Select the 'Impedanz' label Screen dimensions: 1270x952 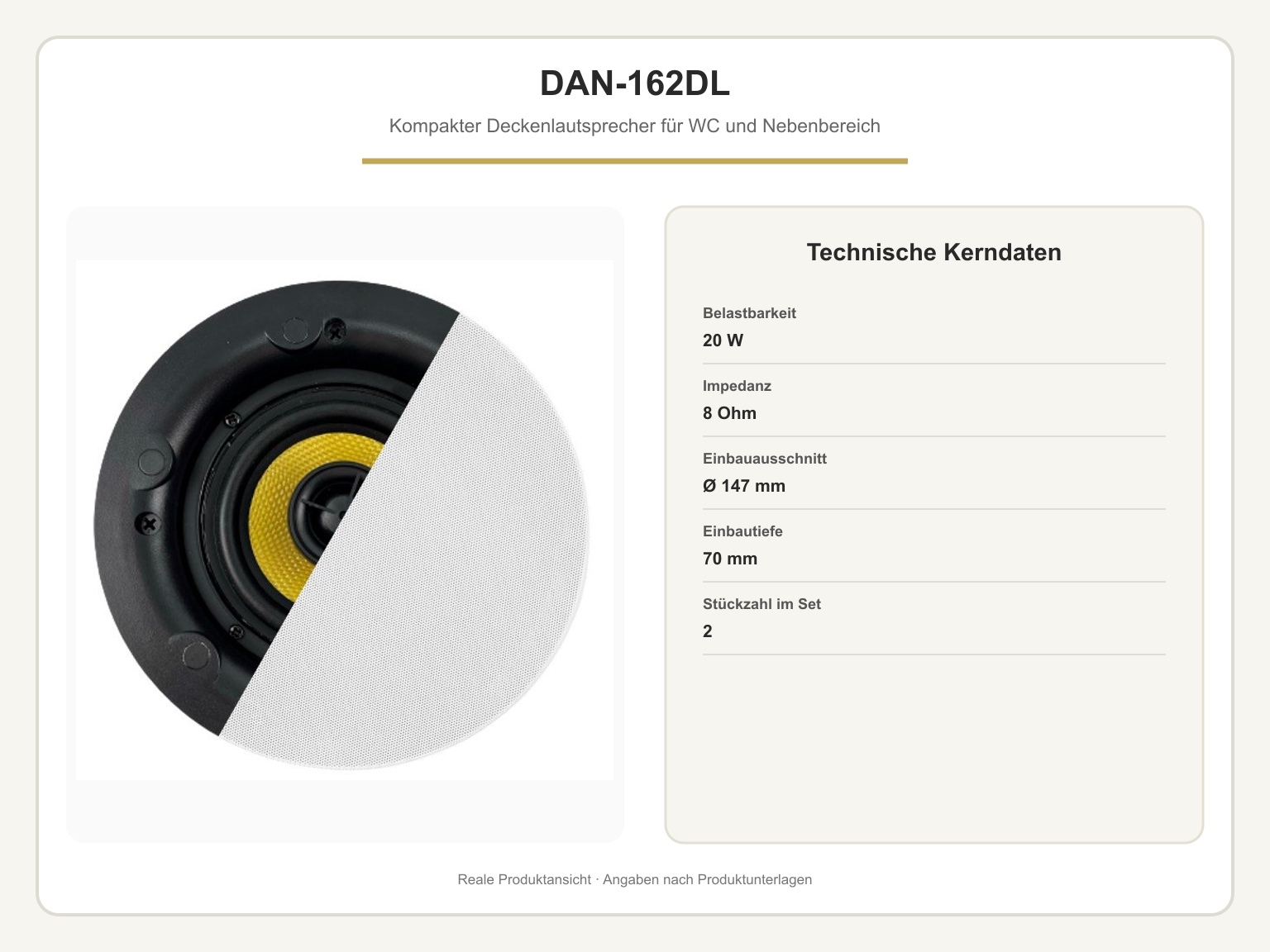[x=737, y=386]
